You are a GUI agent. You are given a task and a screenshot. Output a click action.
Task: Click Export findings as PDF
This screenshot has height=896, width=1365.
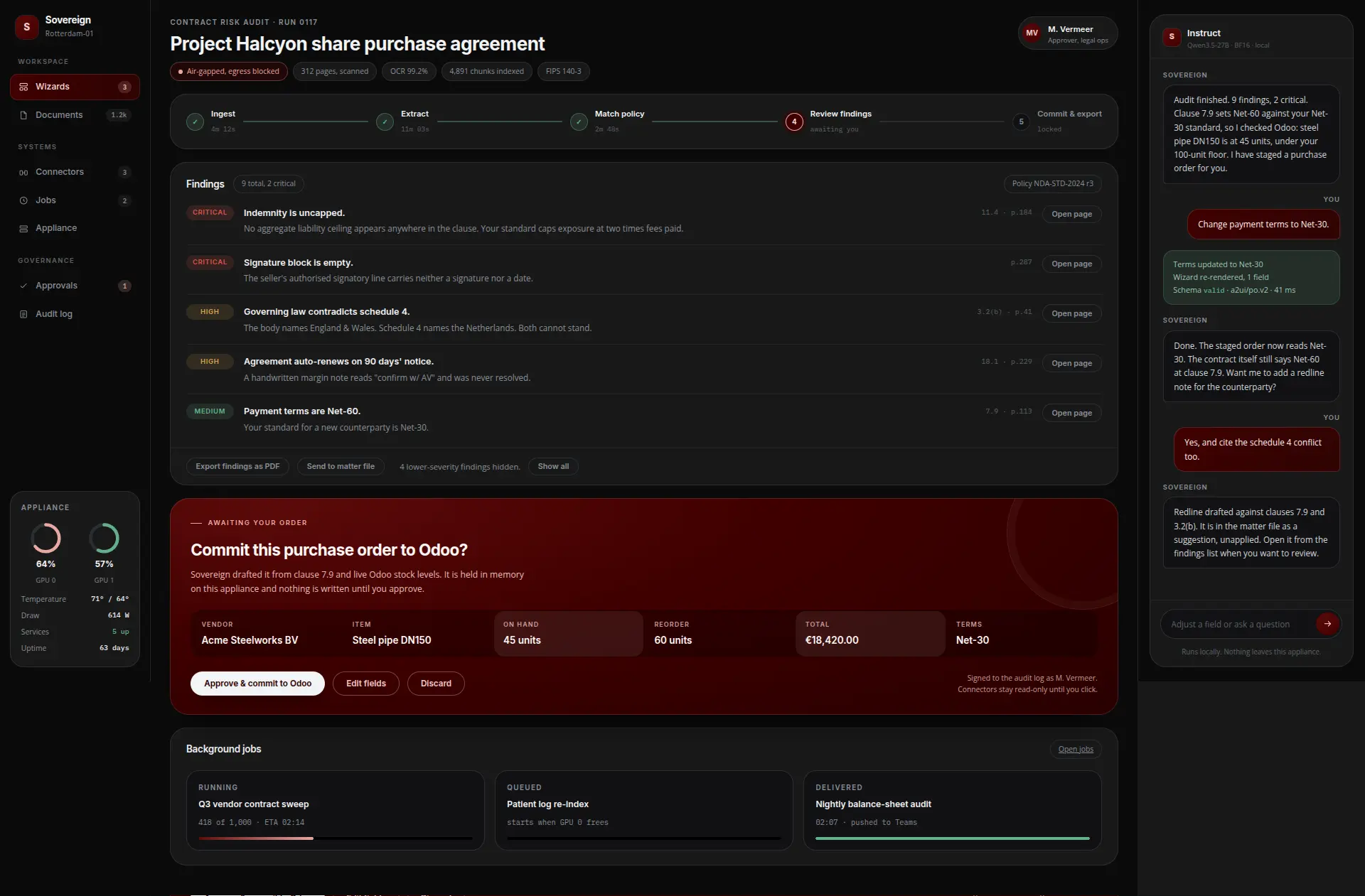pos(237,467)
